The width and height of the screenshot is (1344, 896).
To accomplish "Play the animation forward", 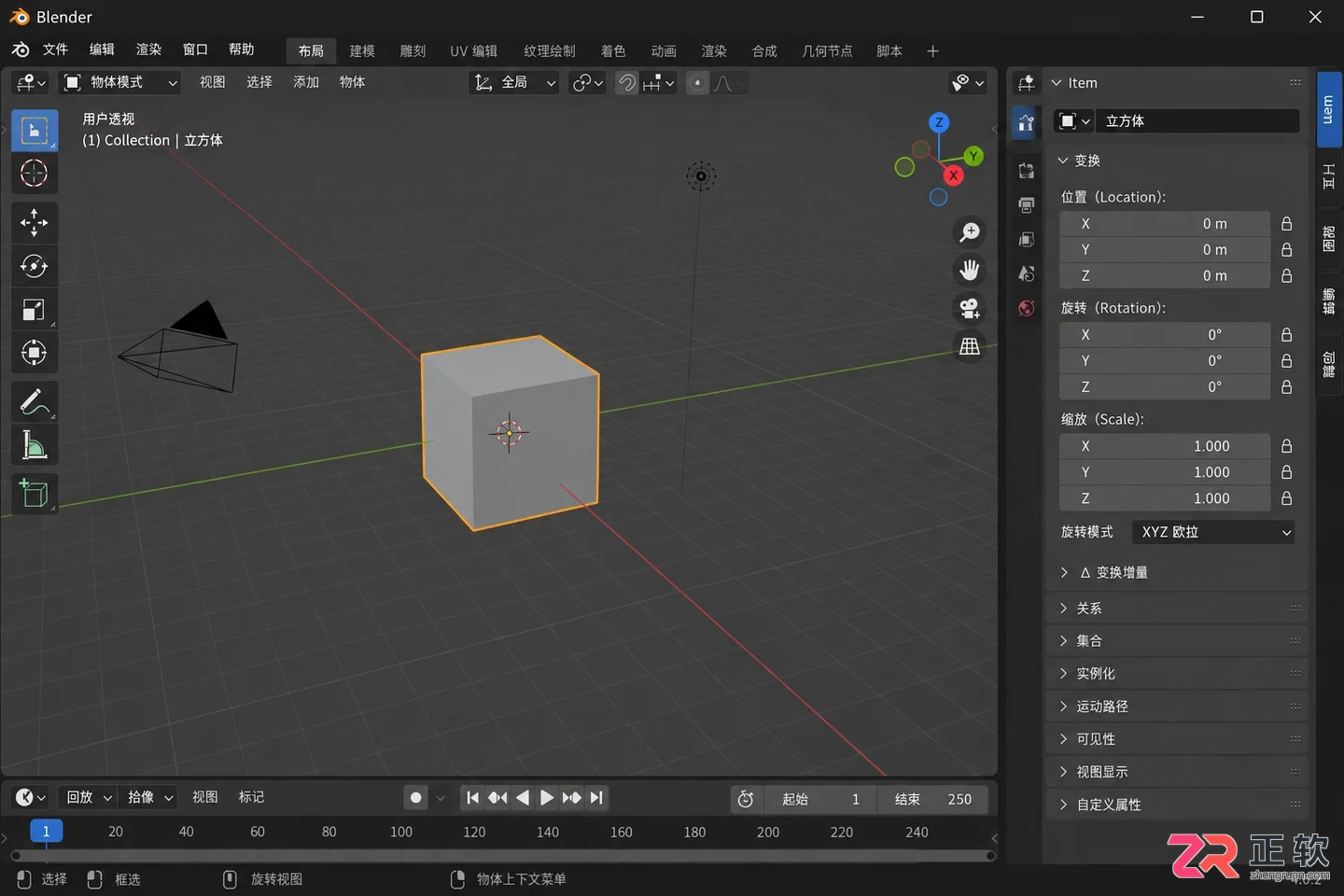I will (547, 798).
